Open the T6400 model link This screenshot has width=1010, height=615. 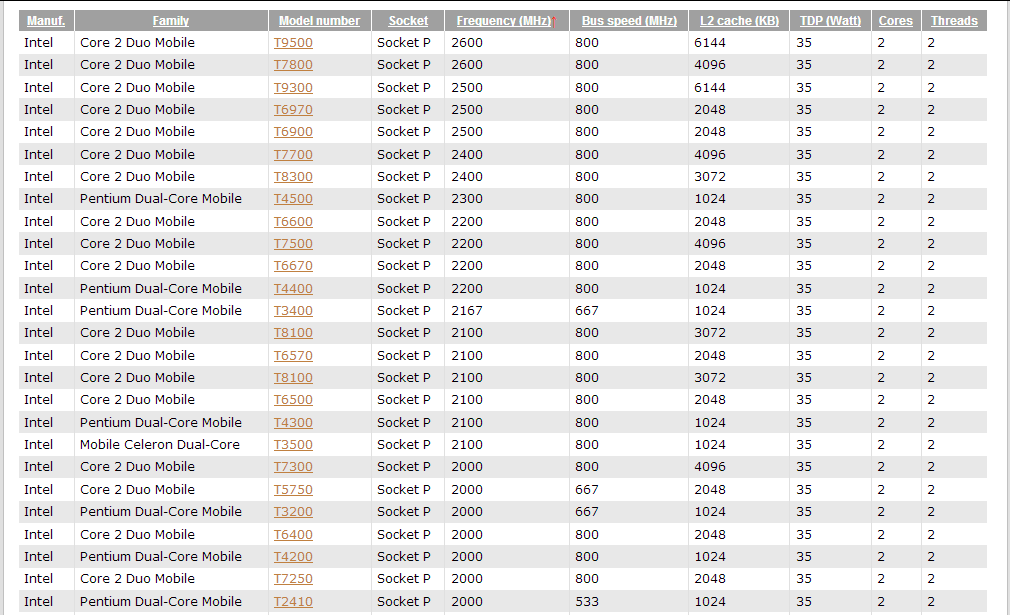[293, 535]
